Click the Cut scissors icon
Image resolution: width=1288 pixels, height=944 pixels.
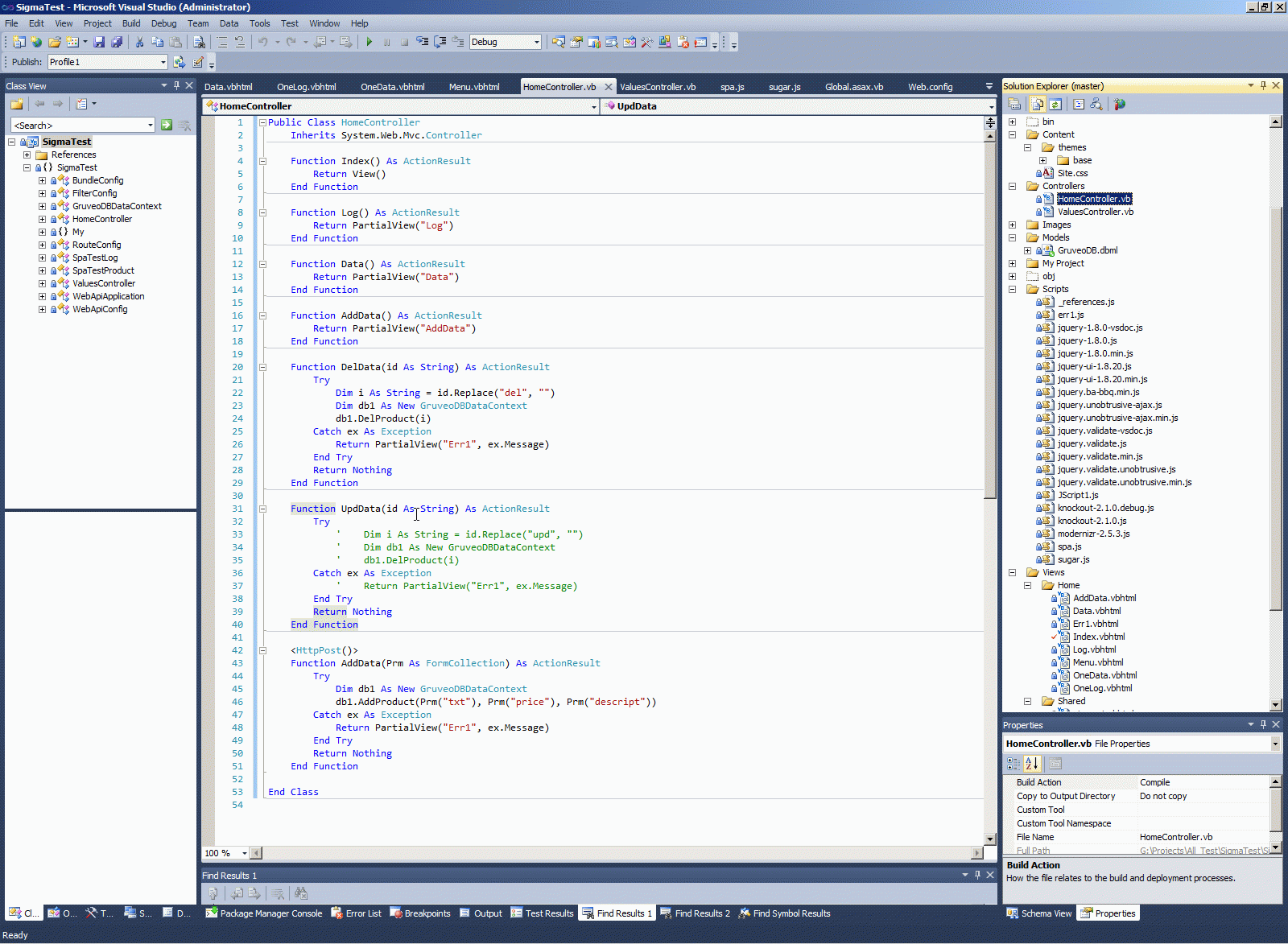pos(139,42)
